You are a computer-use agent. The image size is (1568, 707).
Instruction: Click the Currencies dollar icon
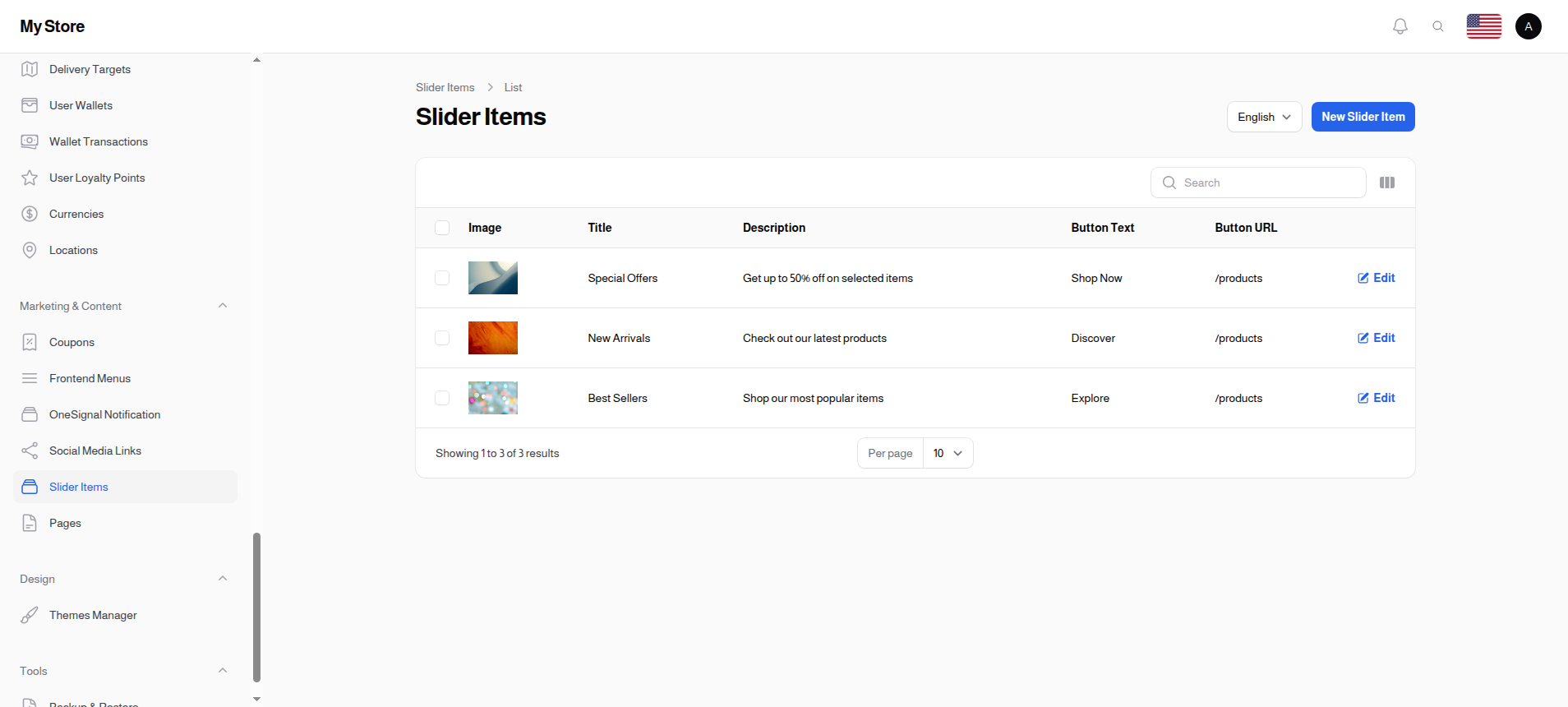30,214
